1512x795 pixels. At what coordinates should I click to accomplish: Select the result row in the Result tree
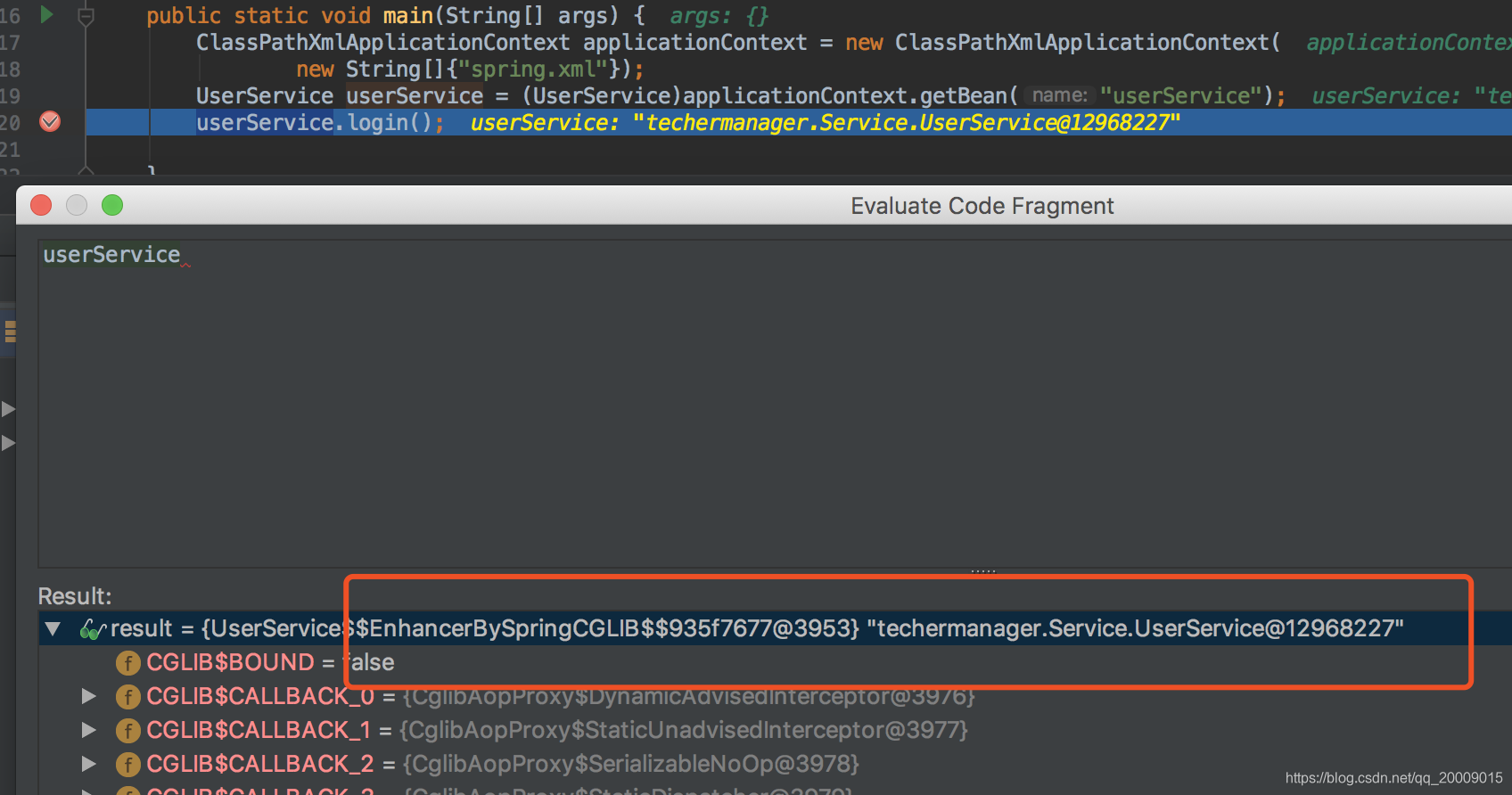[x=775, y=628]
